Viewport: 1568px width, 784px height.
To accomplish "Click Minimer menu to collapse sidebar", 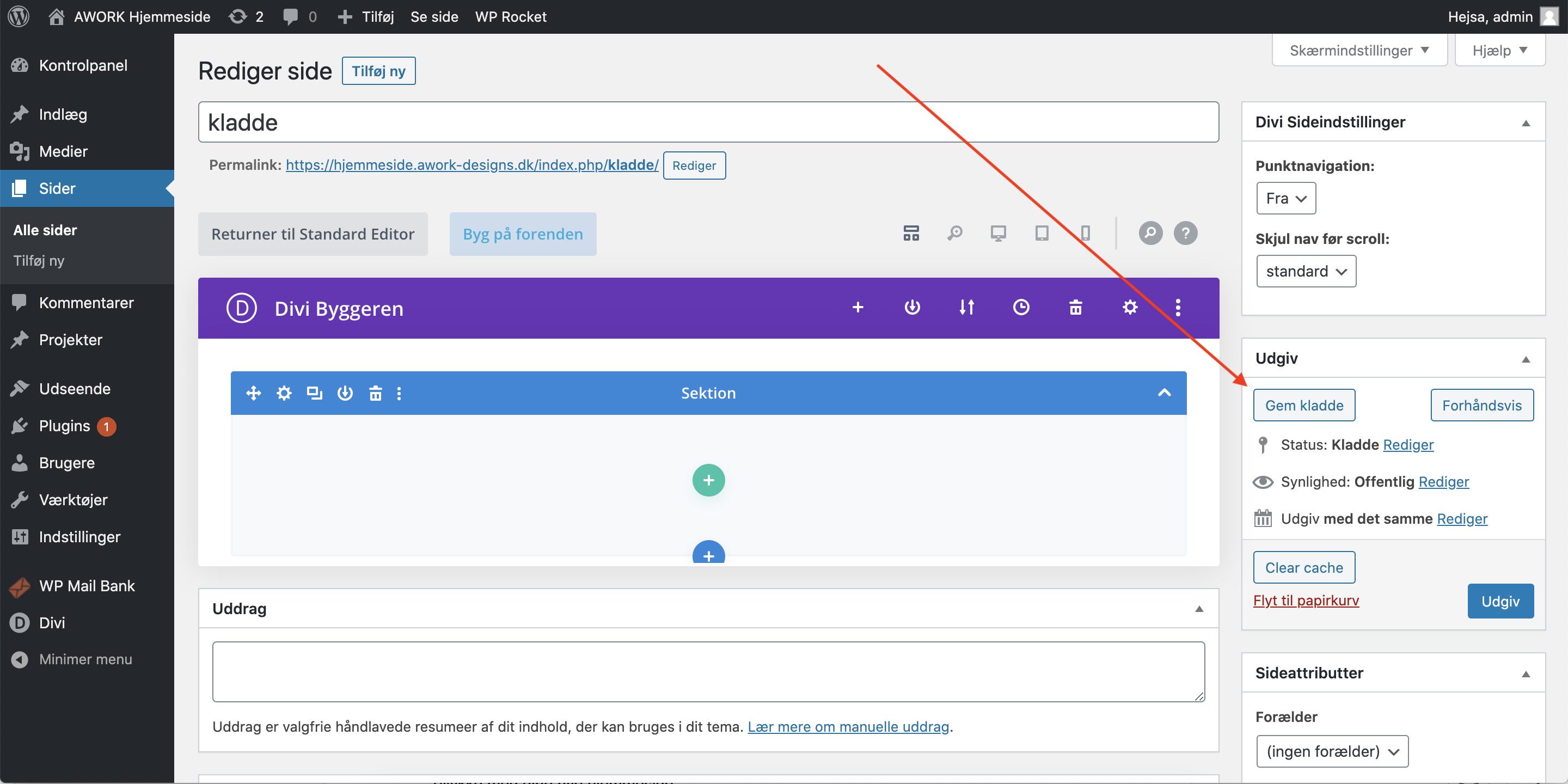I will 87,659.
